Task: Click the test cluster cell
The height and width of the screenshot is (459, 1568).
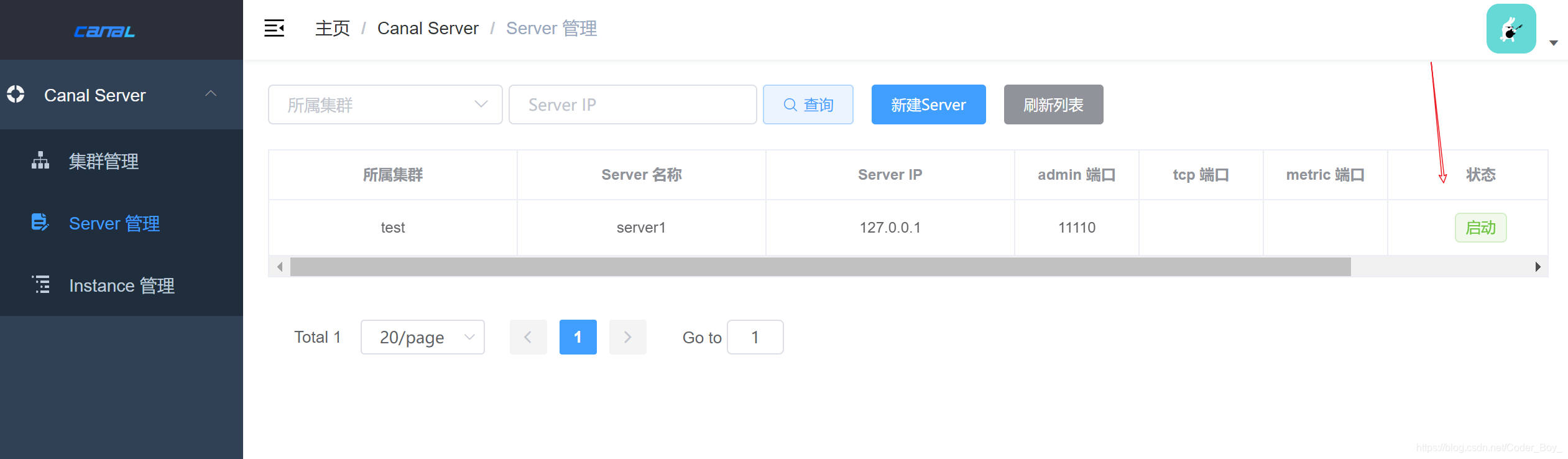Action: (393, 228)
